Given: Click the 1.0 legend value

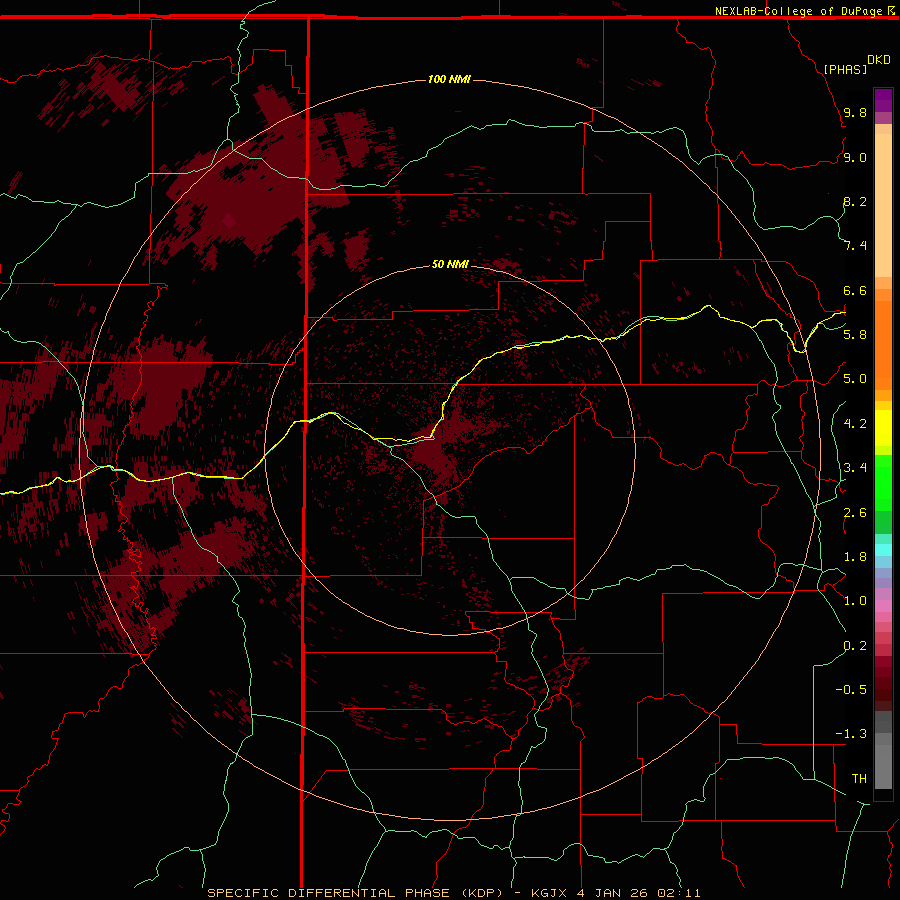Looking at the screenshot, I should click(855, 601).
